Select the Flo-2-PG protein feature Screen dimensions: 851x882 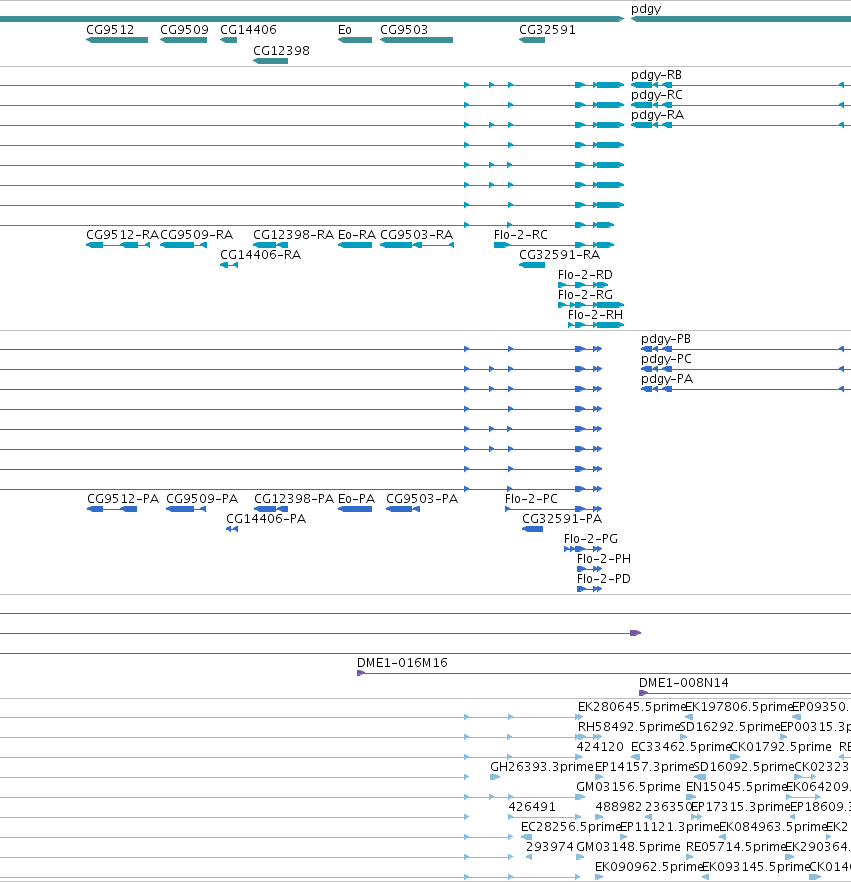[583, 549]
